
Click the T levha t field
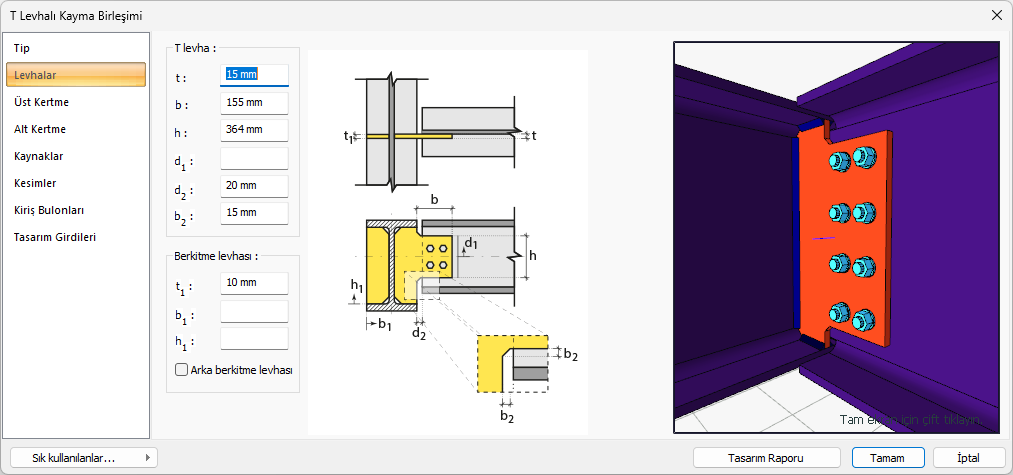255,75
